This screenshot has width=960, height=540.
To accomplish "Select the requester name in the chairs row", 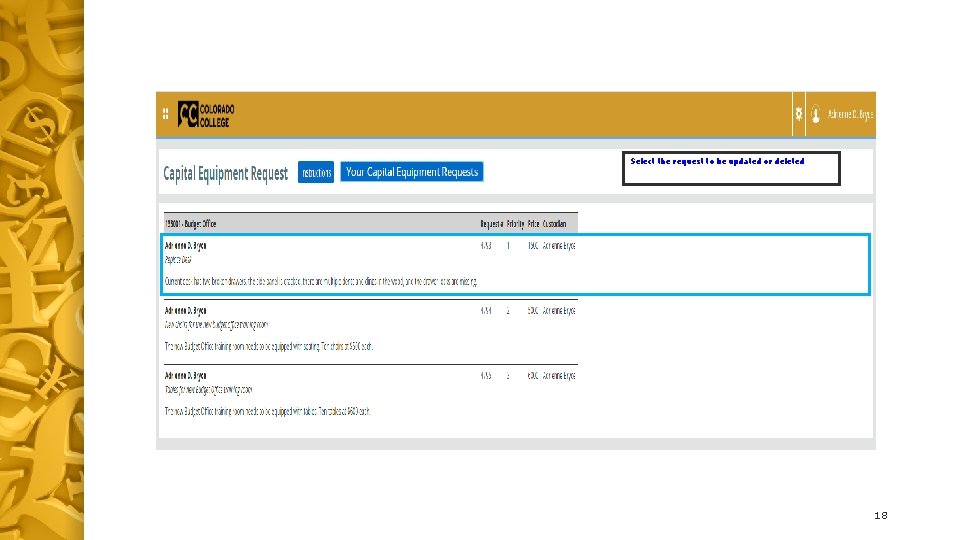I will 186,310.
